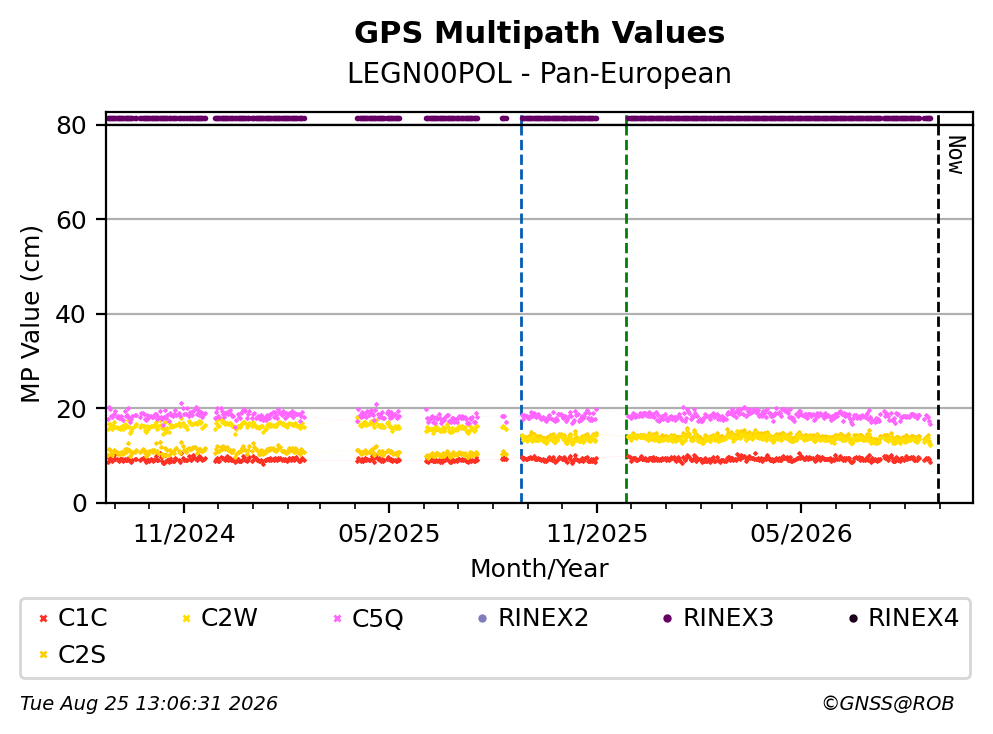
Task: Click the C2S orange legend marker
Action: [x=43, y=655]
